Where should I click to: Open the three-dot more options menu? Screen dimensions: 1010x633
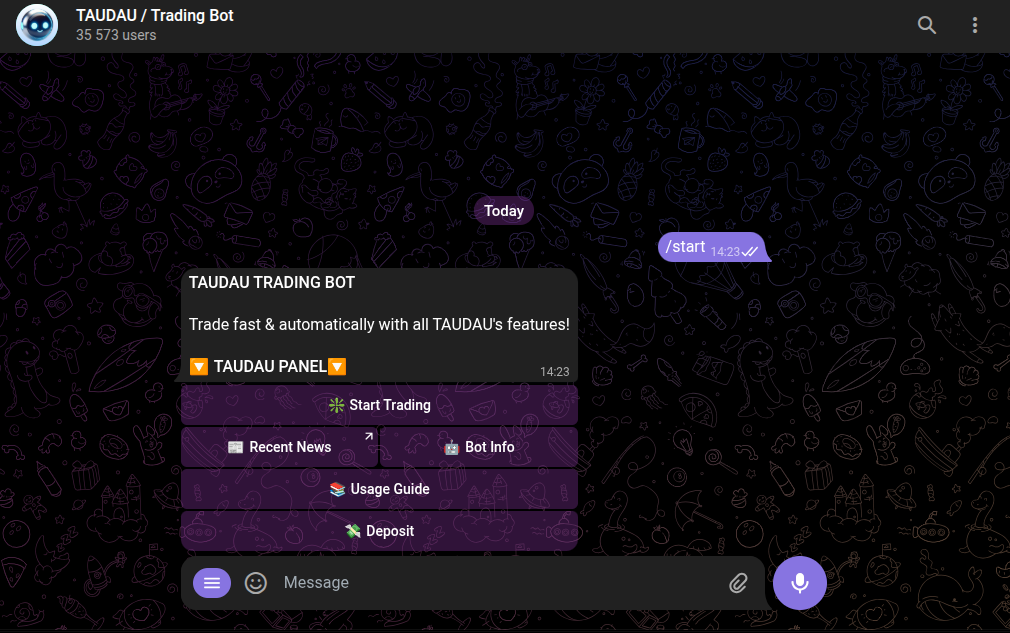coord(975,25)
